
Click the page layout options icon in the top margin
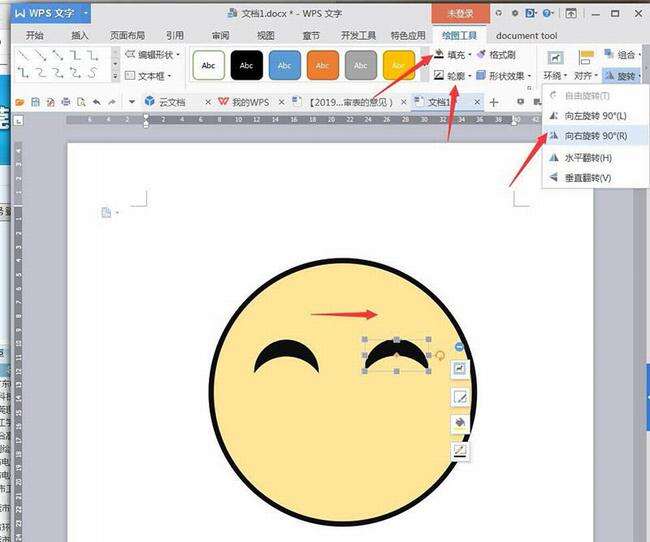tap(107, 213)
